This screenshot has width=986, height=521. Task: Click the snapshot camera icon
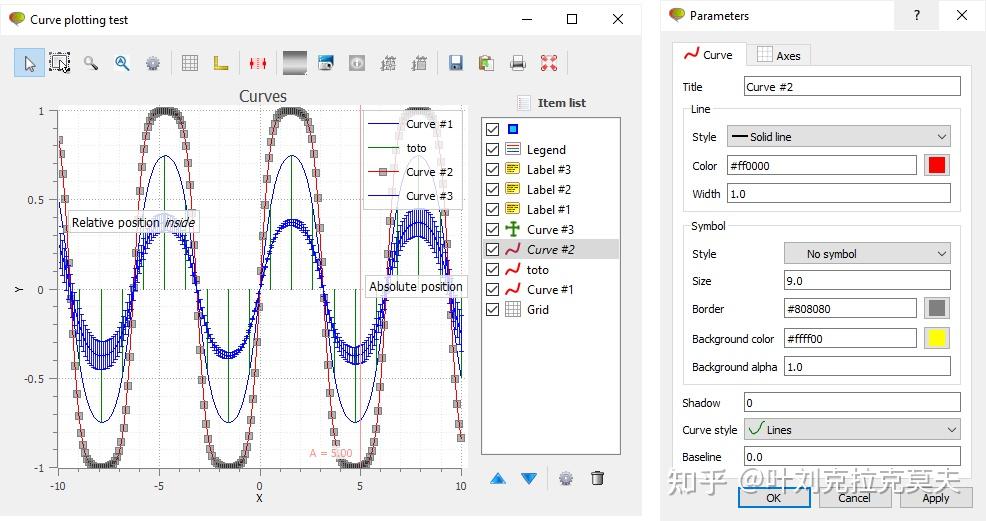pyautogui.click(x=326, y=63)
